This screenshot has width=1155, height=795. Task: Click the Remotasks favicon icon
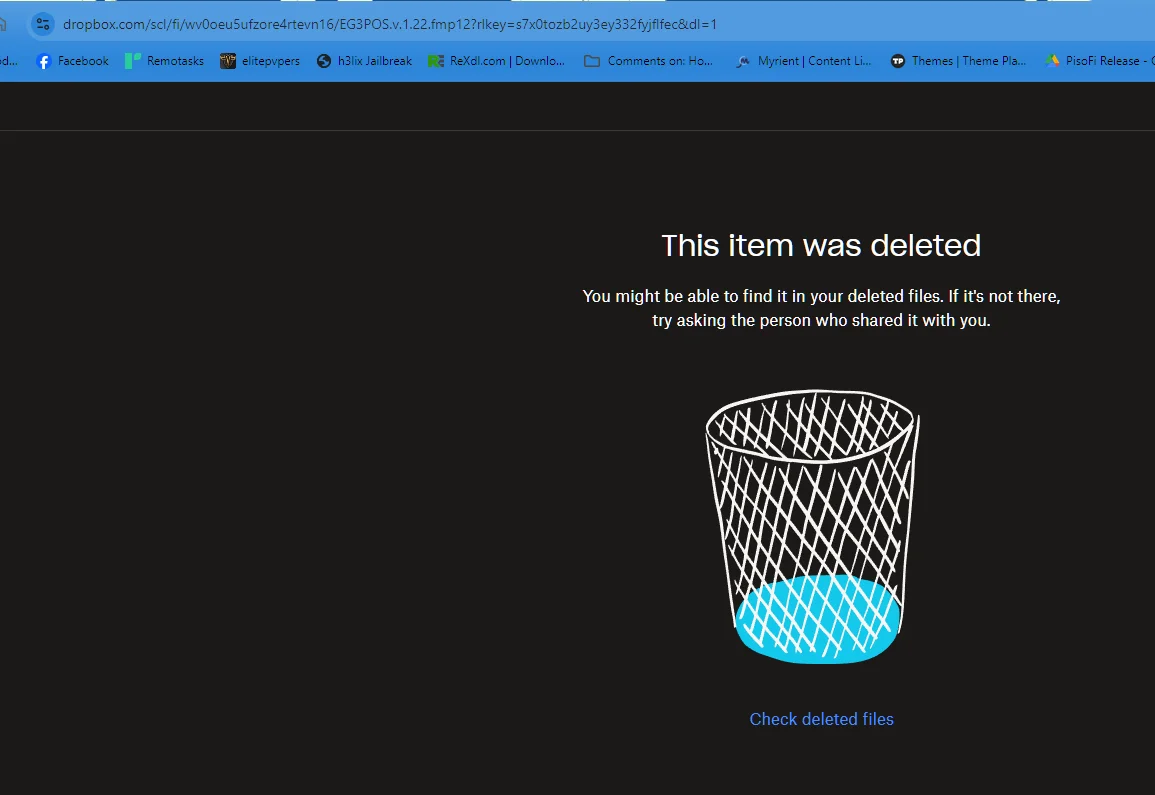pos(133,61)
